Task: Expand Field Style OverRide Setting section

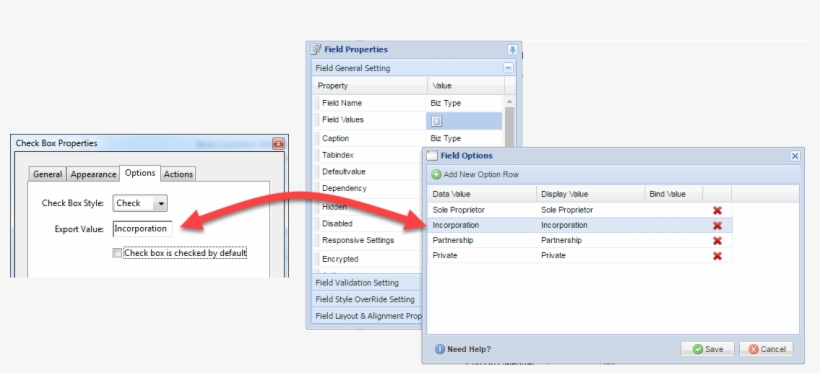Action: point(366,300)
